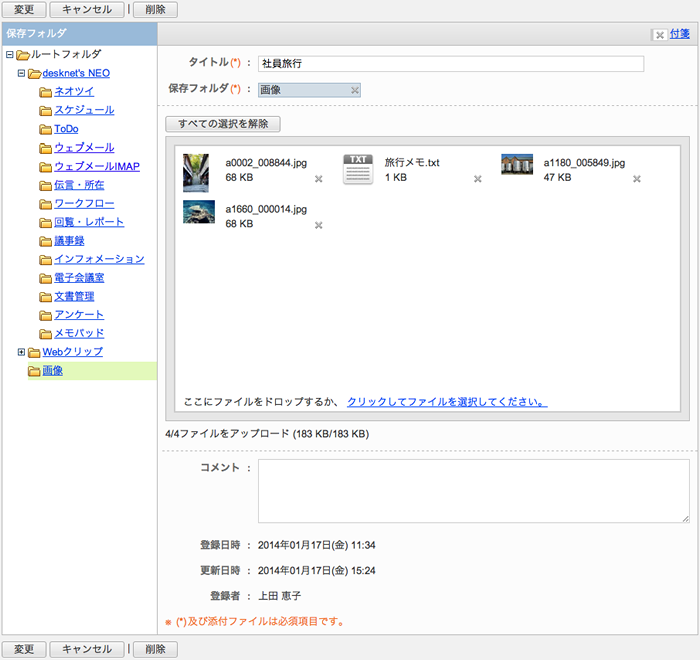Click the a1660_000014.jpg thumbnail

tap(199, 212)
